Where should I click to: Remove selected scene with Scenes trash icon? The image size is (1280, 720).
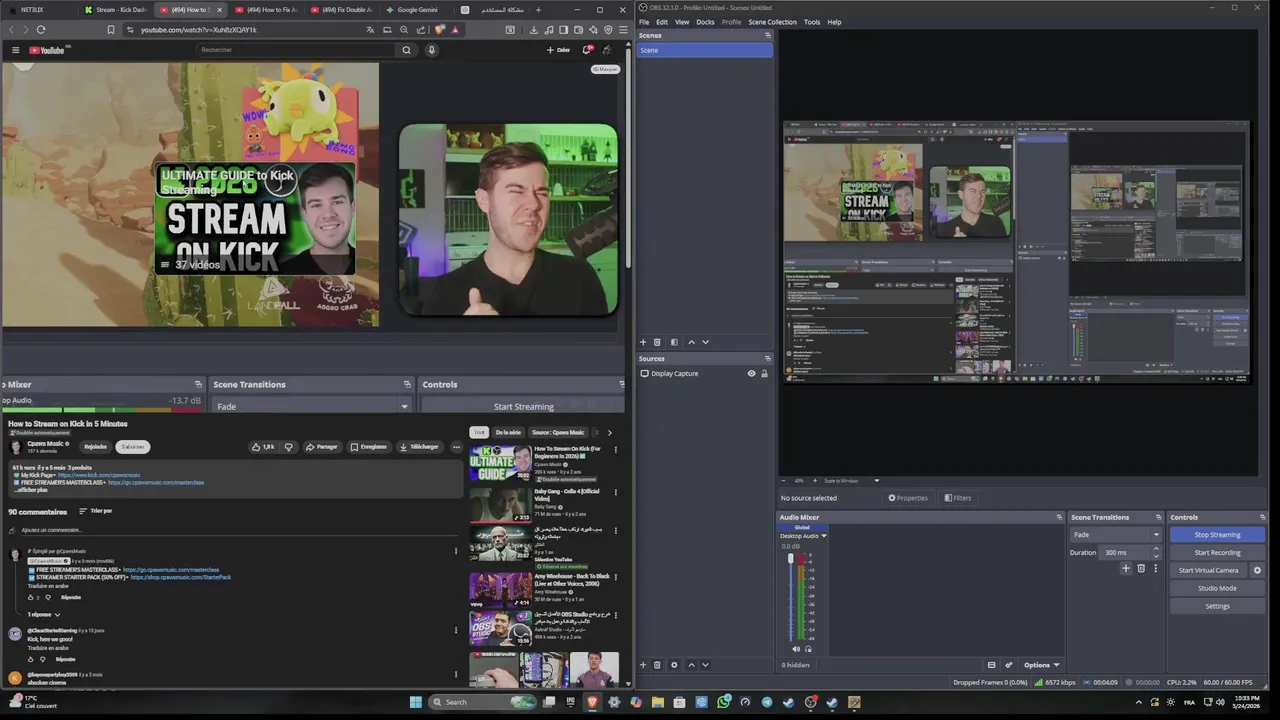coord(657,342)
